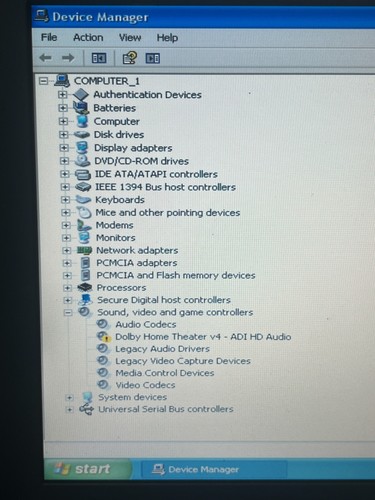Click the Dolby Home Theater warning icon
The height and width of the screenshot is (500, 375).
pos(104,337)
